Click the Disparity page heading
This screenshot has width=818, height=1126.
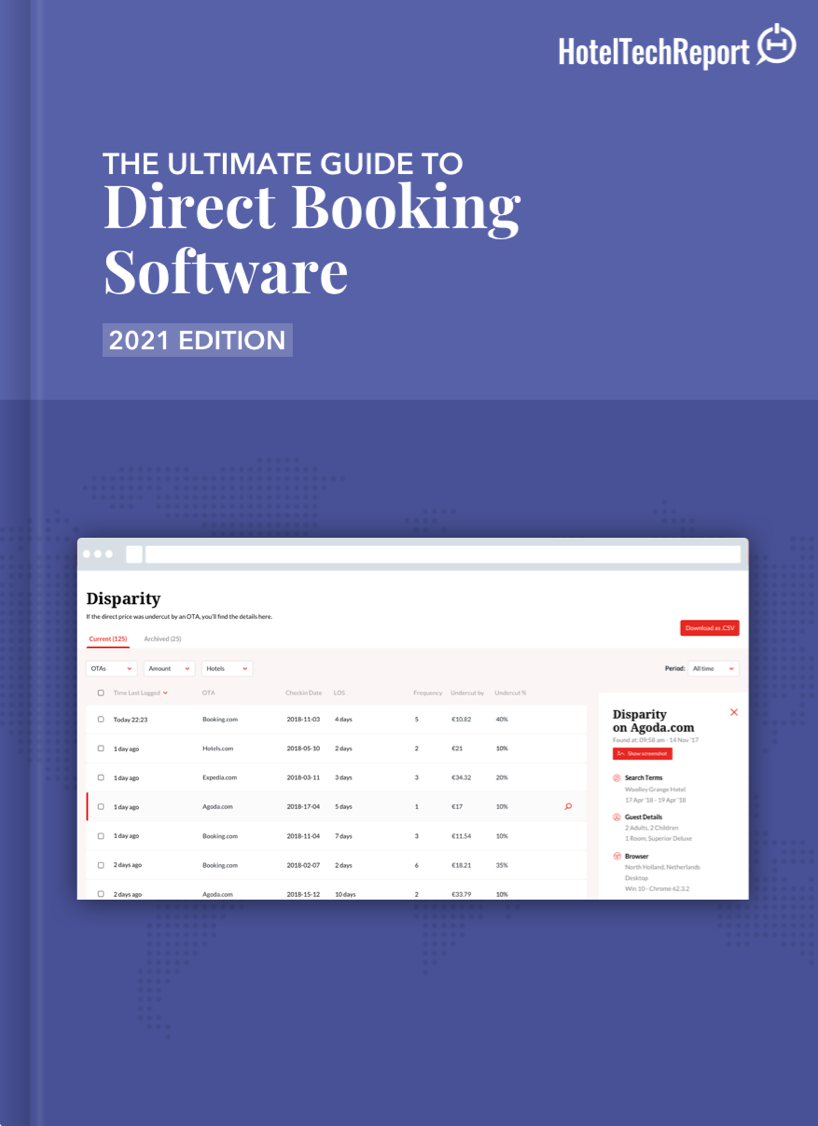click(x=123, y=599)
